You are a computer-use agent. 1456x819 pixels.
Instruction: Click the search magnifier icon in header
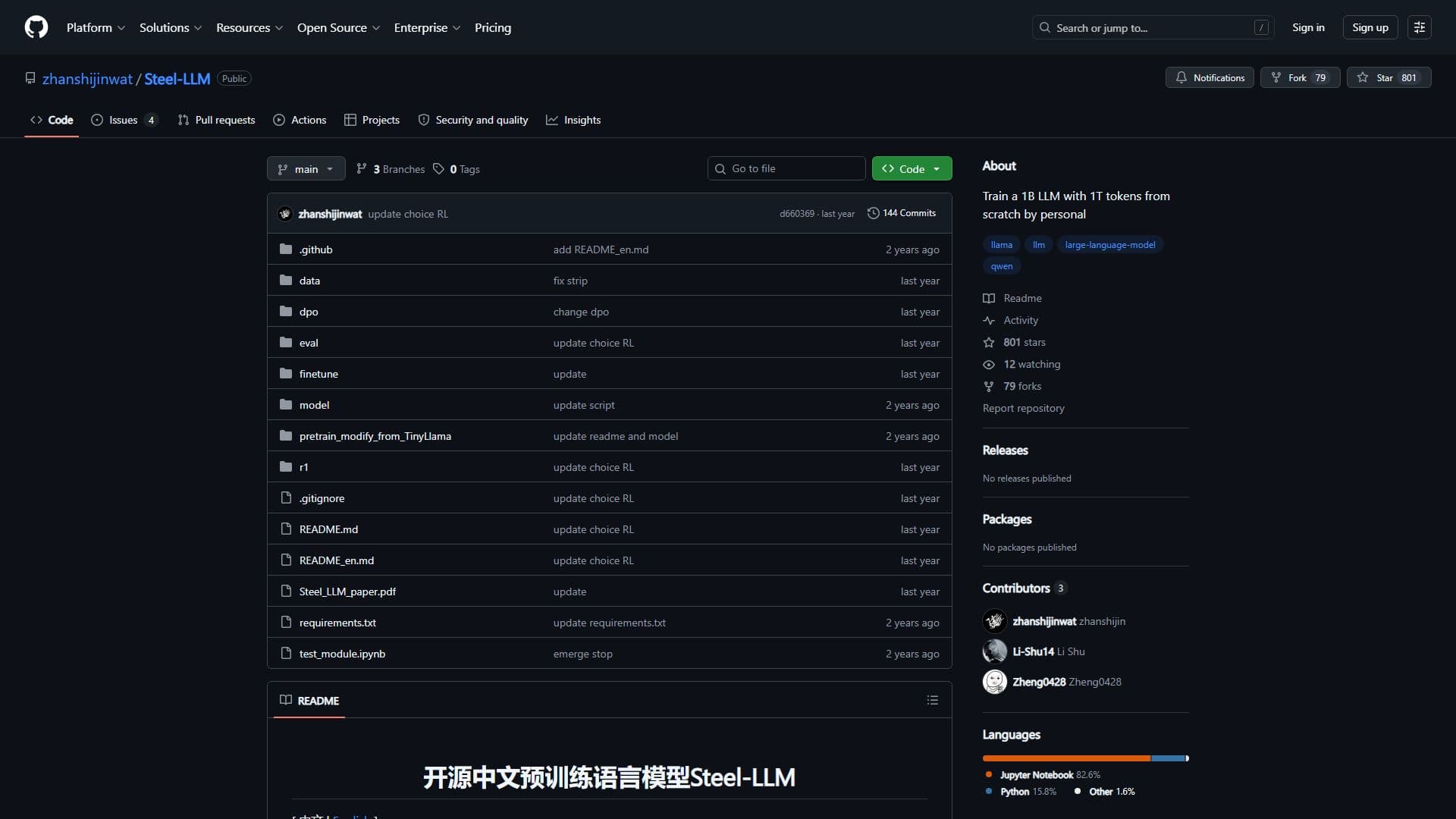coord(1045,27)
